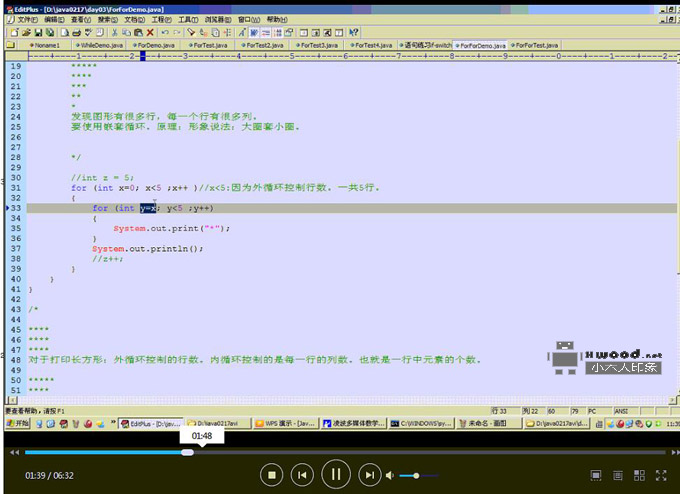Click the New document toolbar icon
The height and width of the screenshot is (494, 680).
pos(14,33)
